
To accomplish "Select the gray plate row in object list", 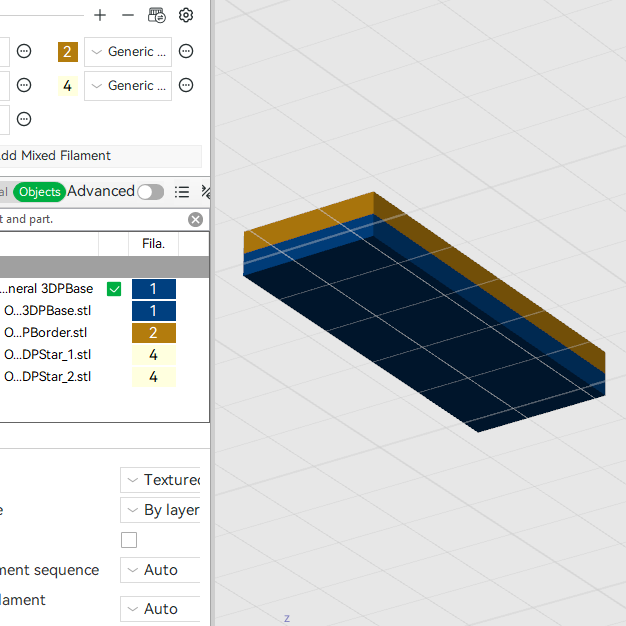I will (x=104, y=267).
